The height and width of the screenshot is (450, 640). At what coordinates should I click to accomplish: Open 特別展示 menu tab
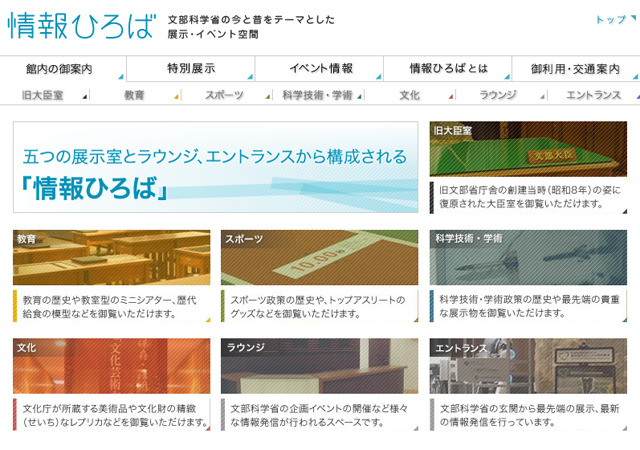(x=191, y=68)
